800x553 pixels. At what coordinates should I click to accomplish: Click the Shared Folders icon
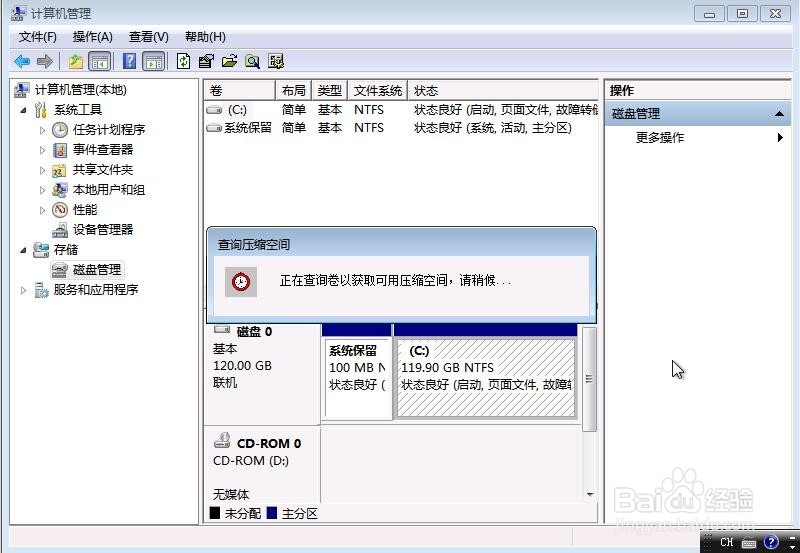[x=59, y=170]
